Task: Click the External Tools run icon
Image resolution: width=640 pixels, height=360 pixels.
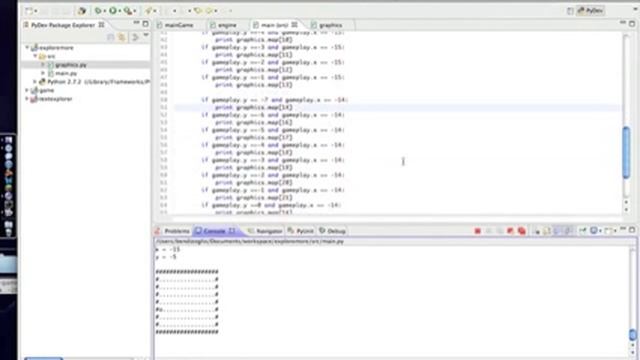Action: 128,11
